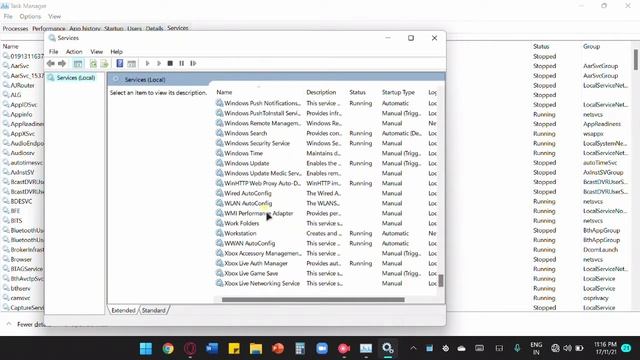640x360 pixels.
Task: Select Windows Security Service row
Action: coord(325,143)
